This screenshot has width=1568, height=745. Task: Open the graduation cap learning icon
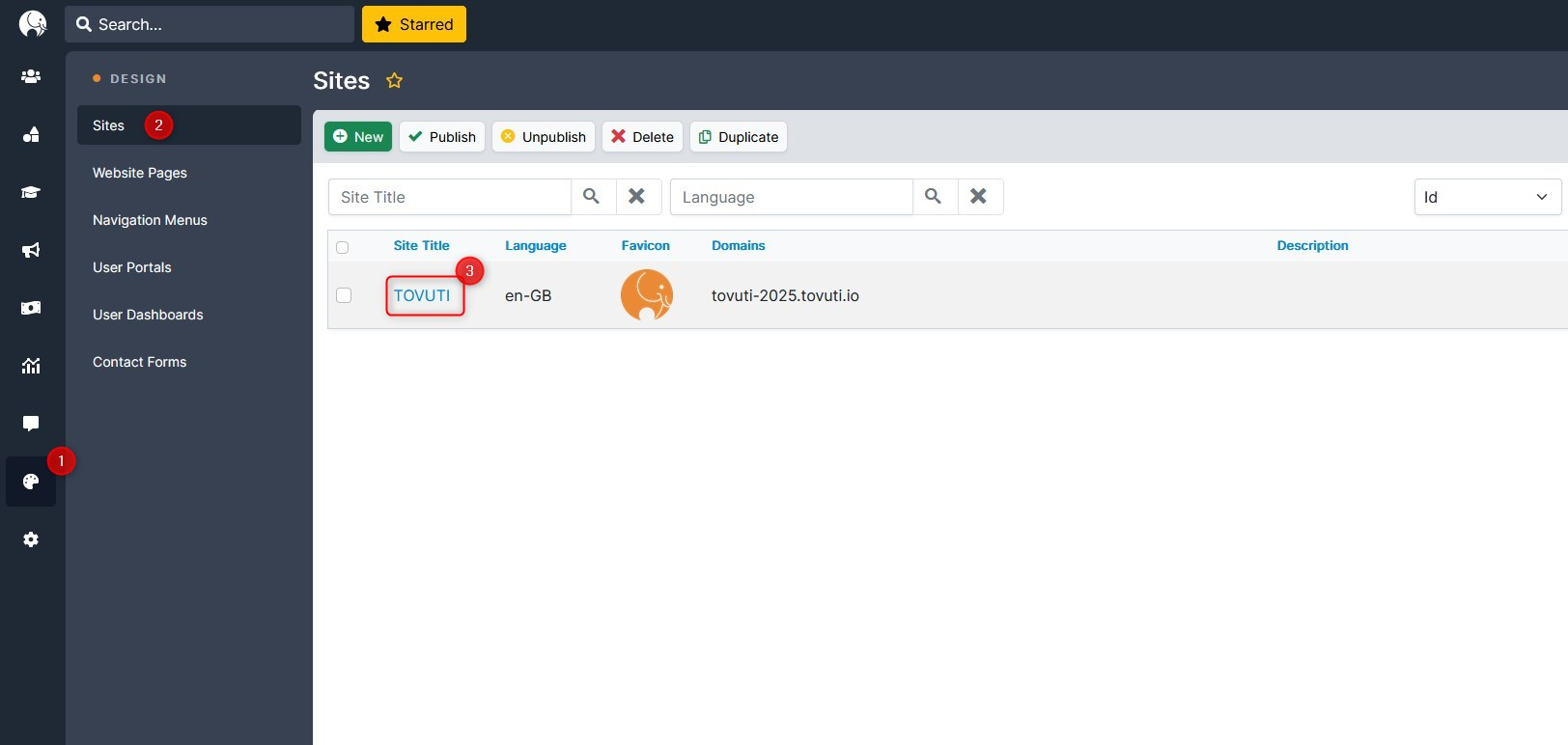[x=31, y=192]
